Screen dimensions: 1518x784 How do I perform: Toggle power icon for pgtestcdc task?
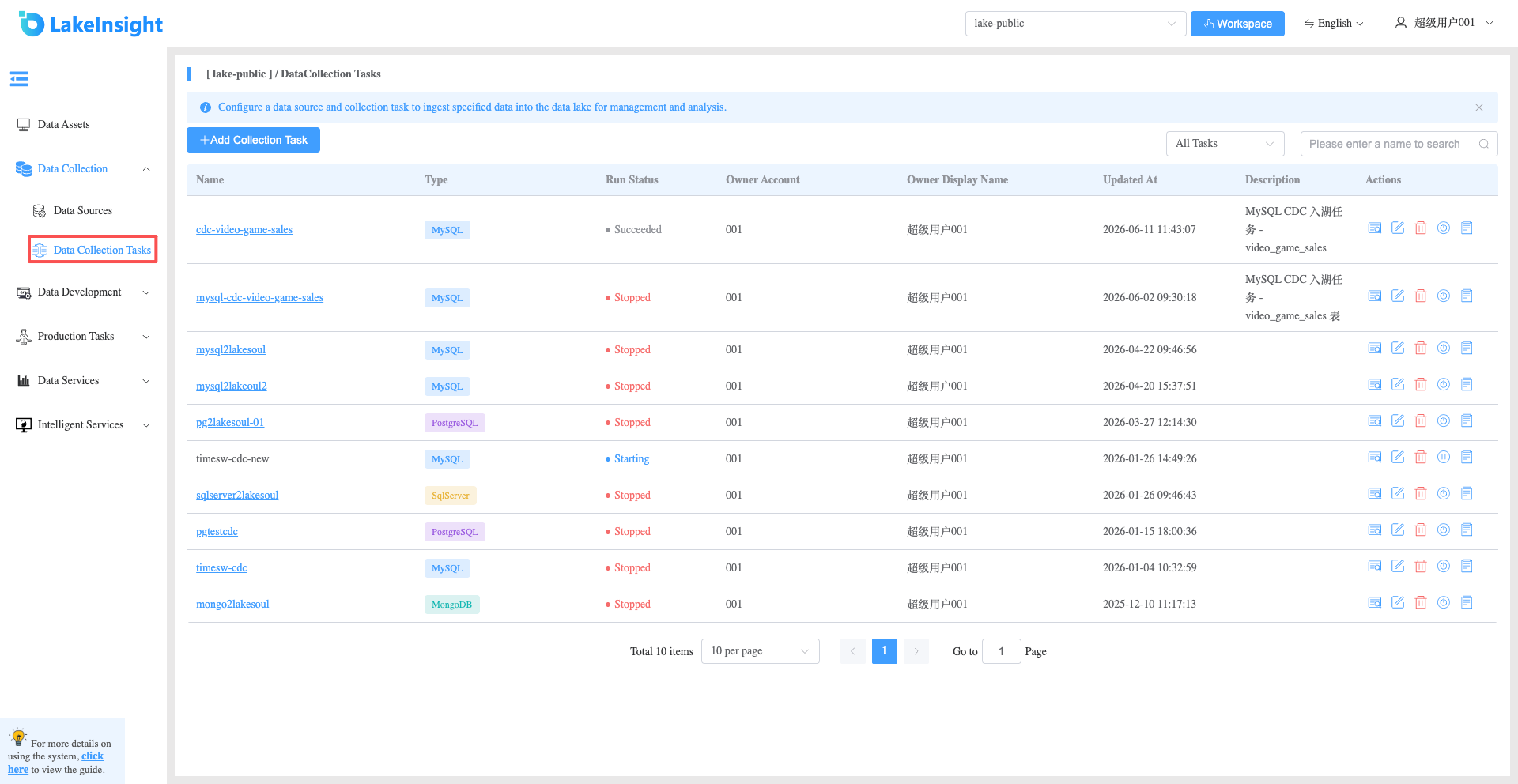[x=1444, y=530]
